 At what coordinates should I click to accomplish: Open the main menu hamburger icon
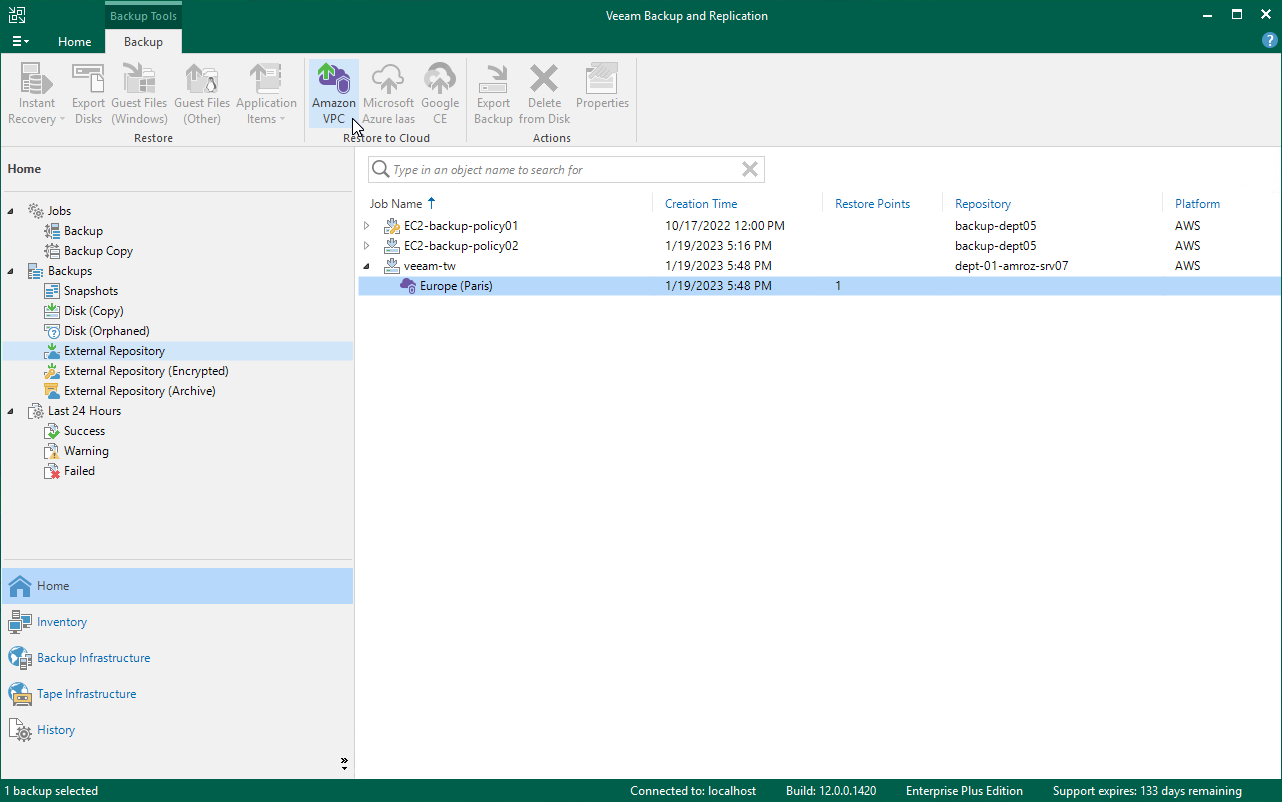(x=20, y=41)
